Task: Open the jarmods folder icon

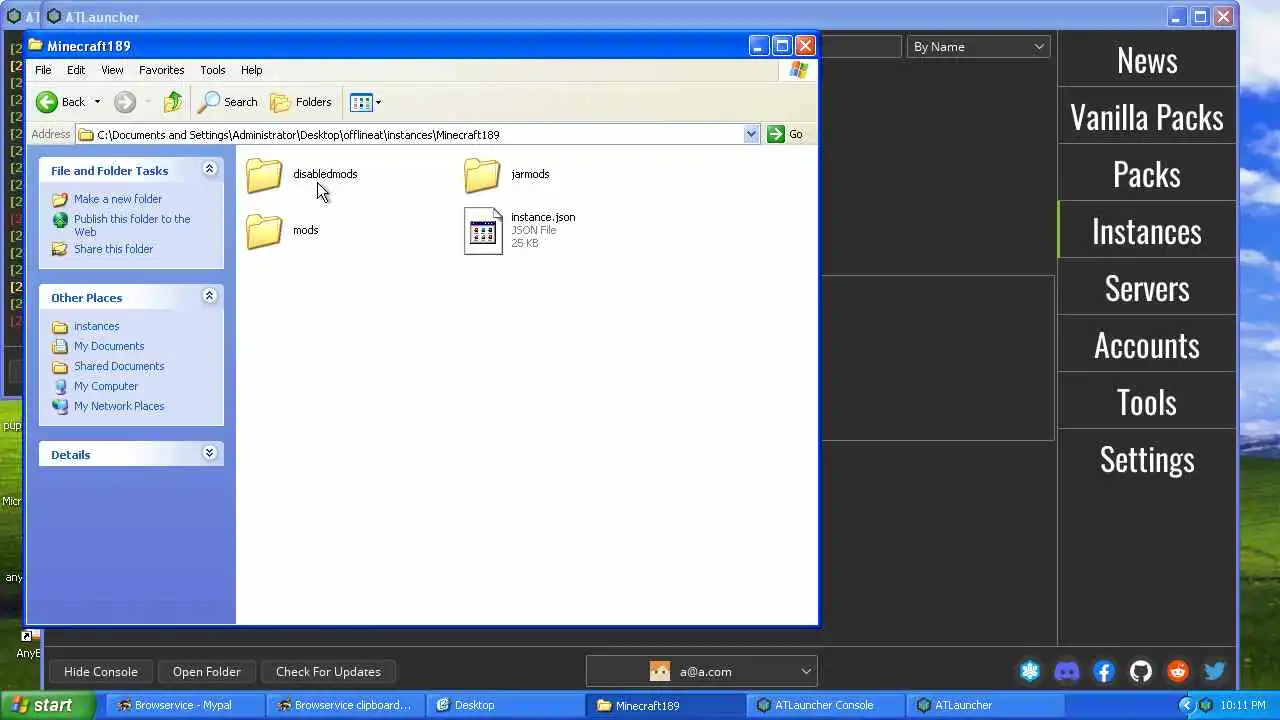Action: [x=482, y=175]
